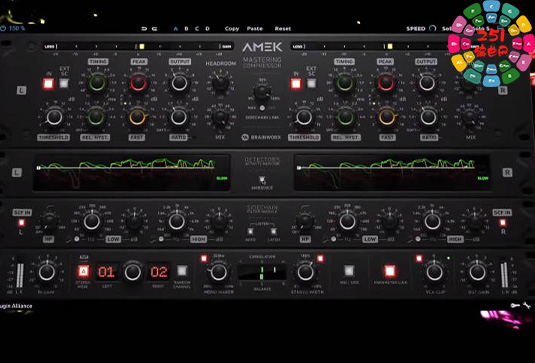
Task: Toggle the left SCF IN button
Action: click(x=21, y=223)
